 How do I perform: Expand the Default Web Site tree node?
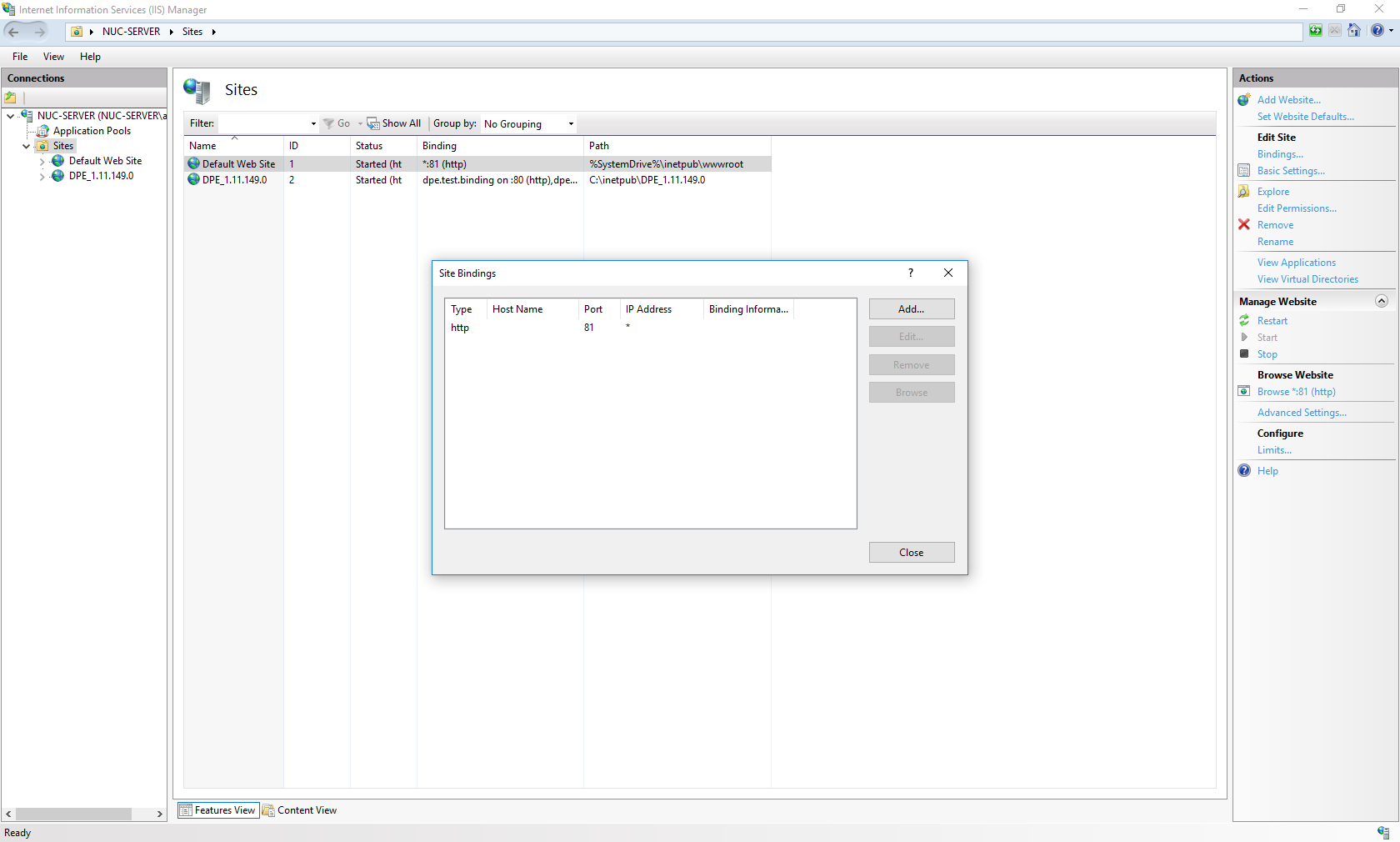click(x=42, y=162)
